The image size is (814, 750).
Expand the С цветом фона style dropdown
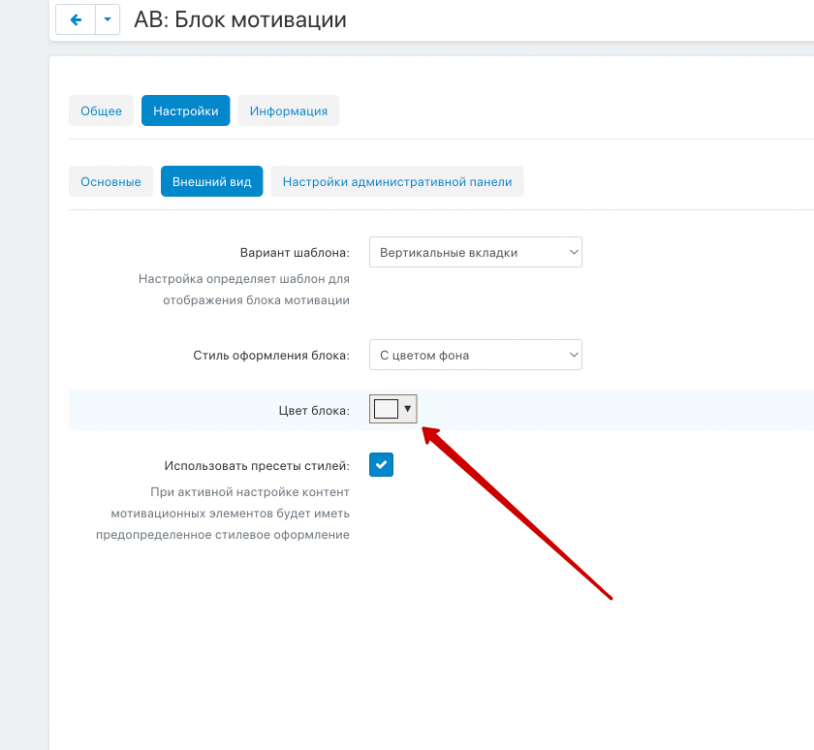[475, 355]
